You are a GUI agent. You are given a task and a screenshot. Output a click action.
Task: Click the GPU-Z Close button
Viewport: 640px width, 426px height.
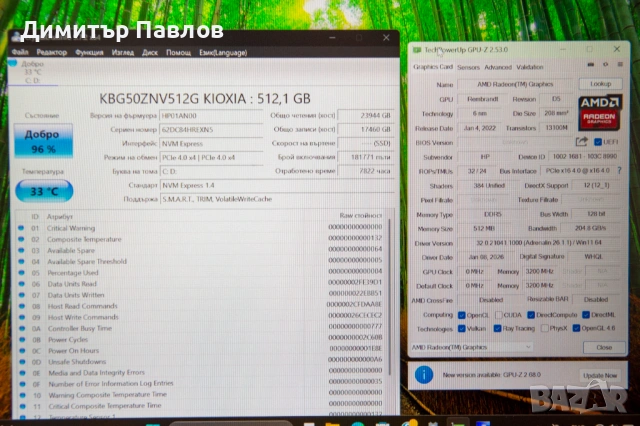(x=604, y=347)
